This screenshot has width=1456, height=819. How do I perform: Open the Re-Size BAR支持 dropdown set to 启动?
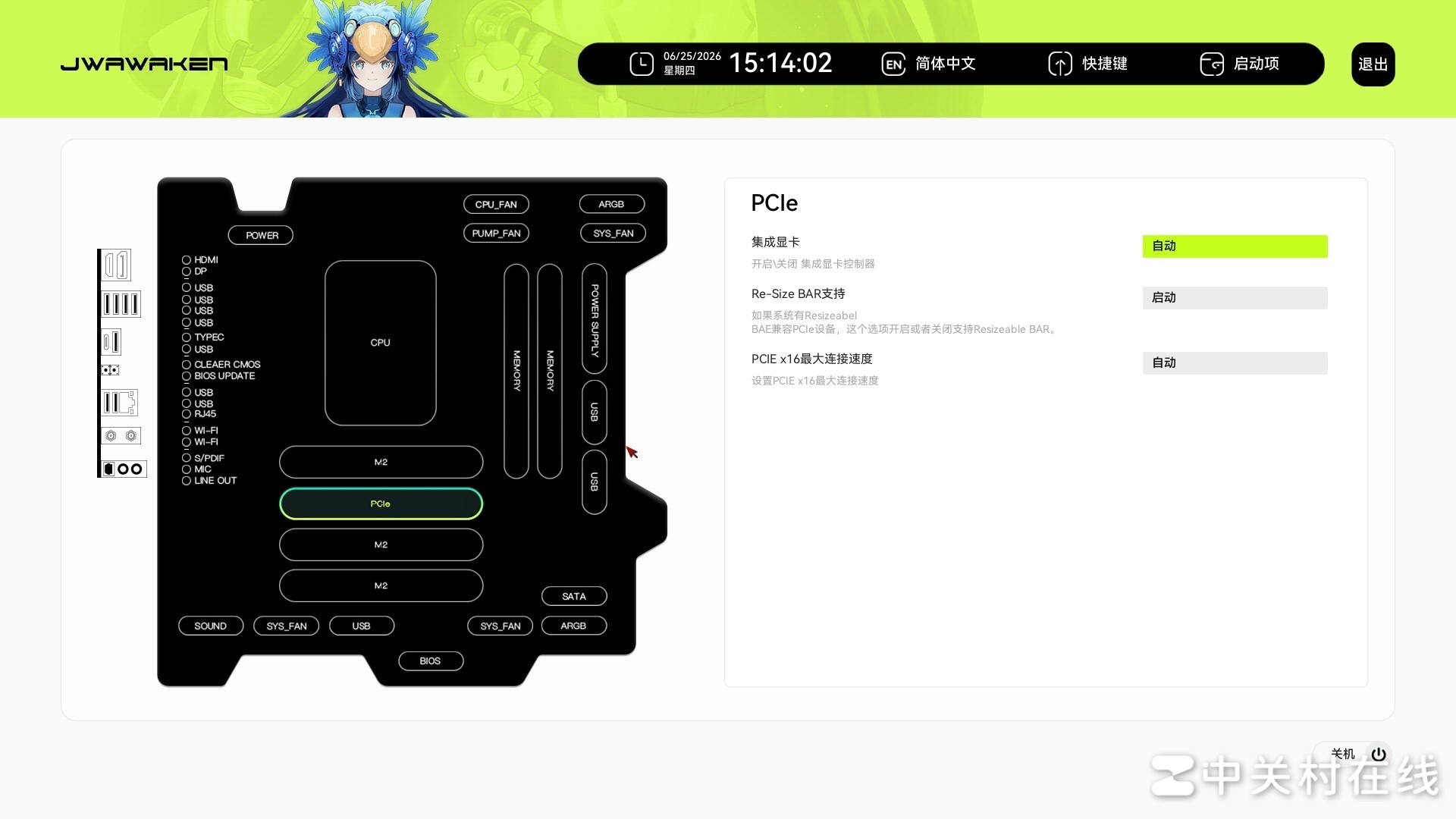[1235, 298]
